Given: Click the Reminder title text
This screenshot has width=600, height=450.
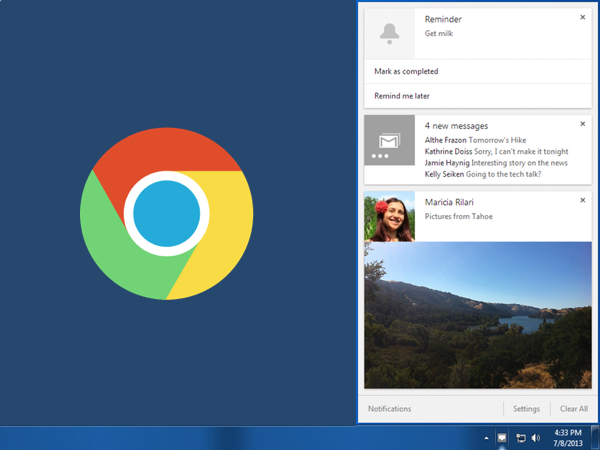Looking at the screenshot, I should 443,19.
